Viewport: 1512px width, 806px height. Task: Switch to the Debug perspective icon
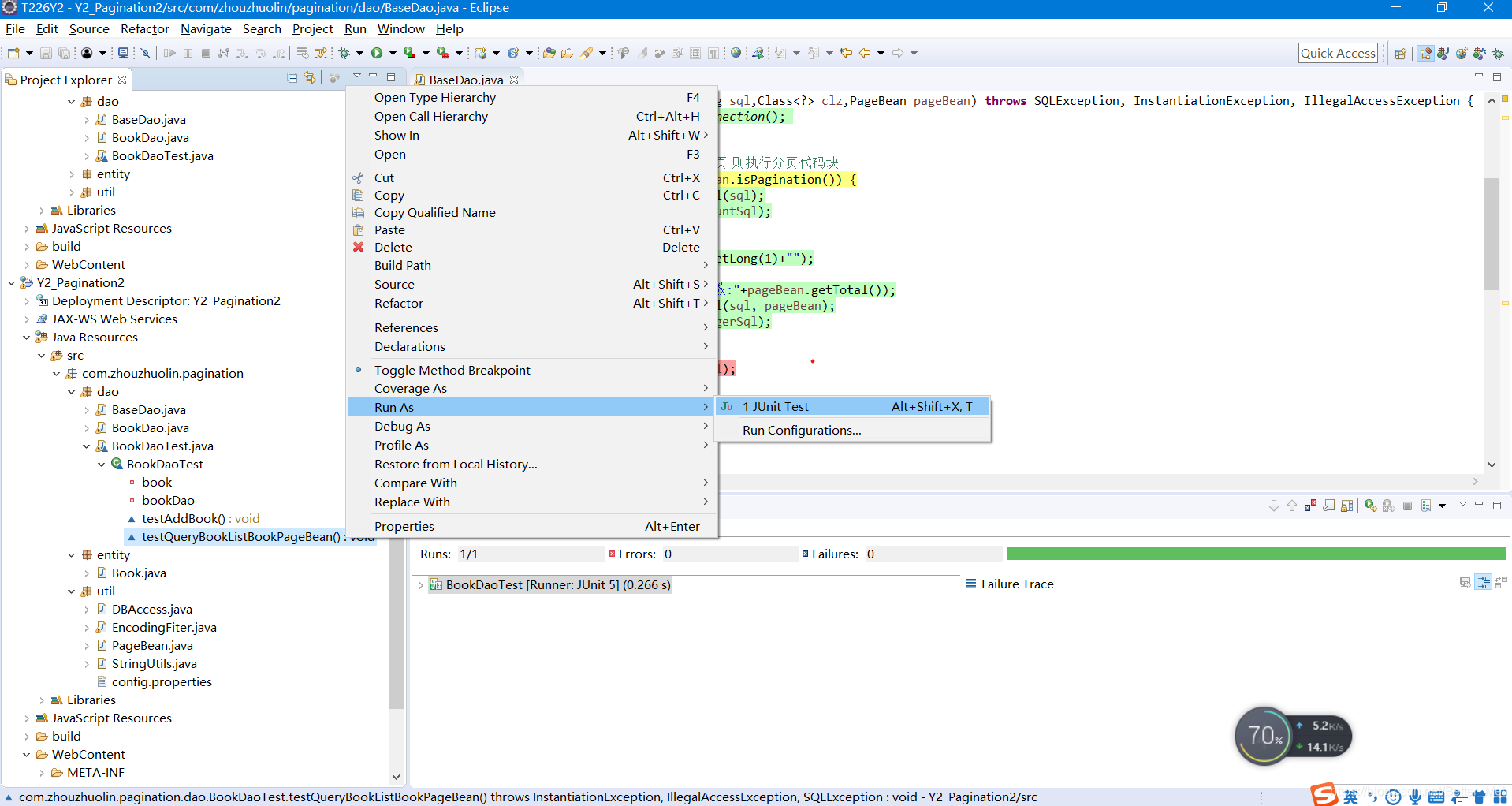(1499, 53)
